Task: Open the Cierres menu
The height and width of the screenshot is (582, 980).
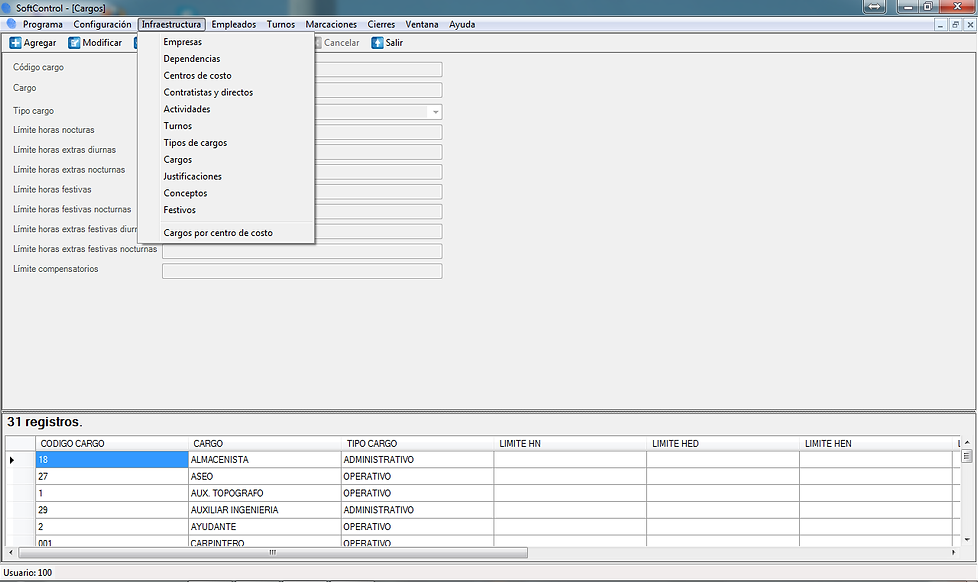Action: pyautogui.click(x=381, y=24)
